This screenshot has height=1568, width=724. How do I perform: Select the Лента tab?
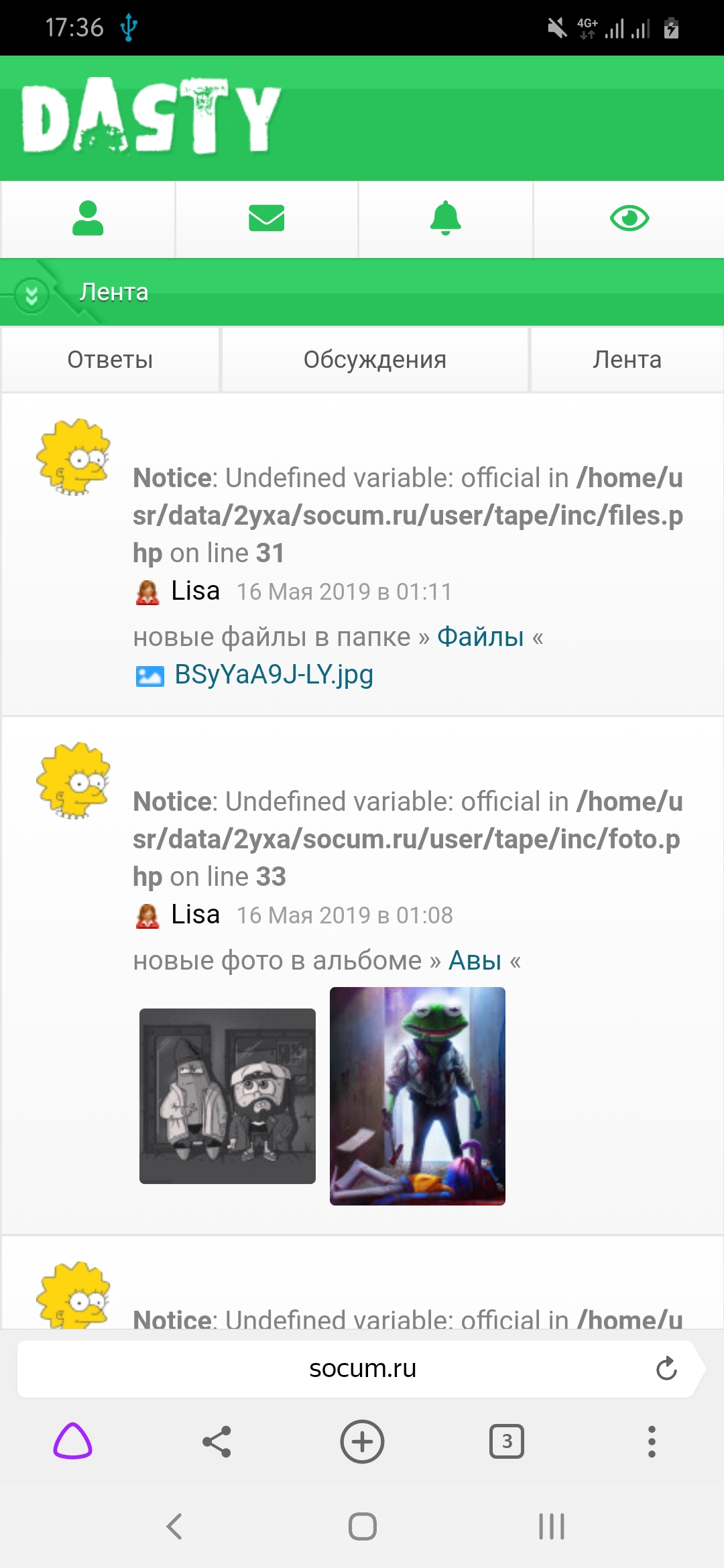627,360
